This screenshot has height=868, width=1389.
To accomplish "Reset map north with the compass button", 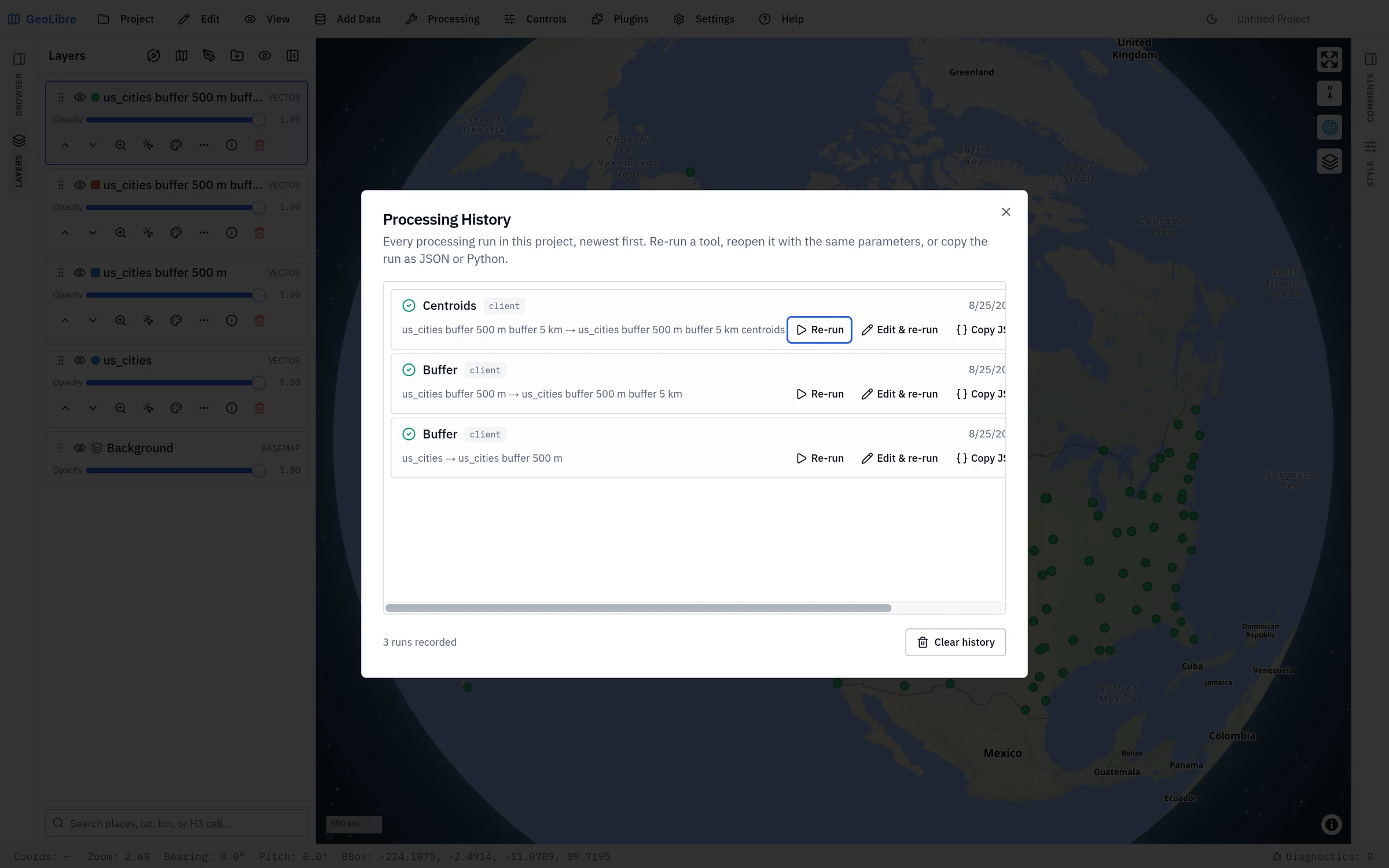I will [1329, 93].
